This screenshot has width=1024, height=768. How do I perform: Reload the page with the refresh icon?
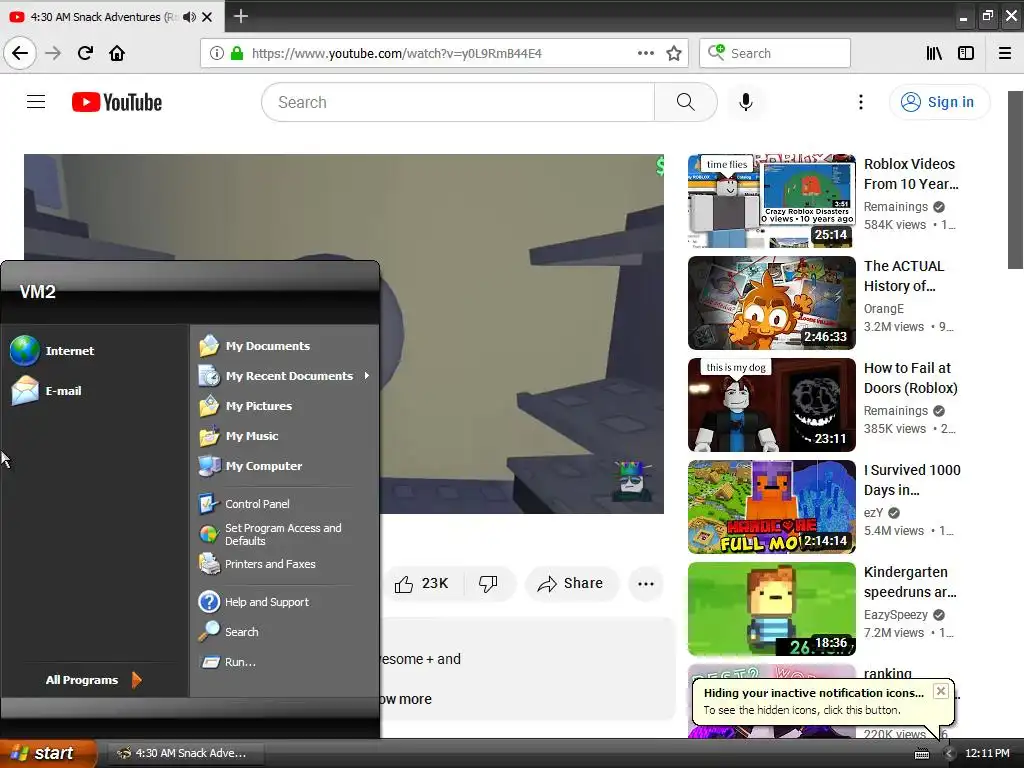click(x=85, y=53)
